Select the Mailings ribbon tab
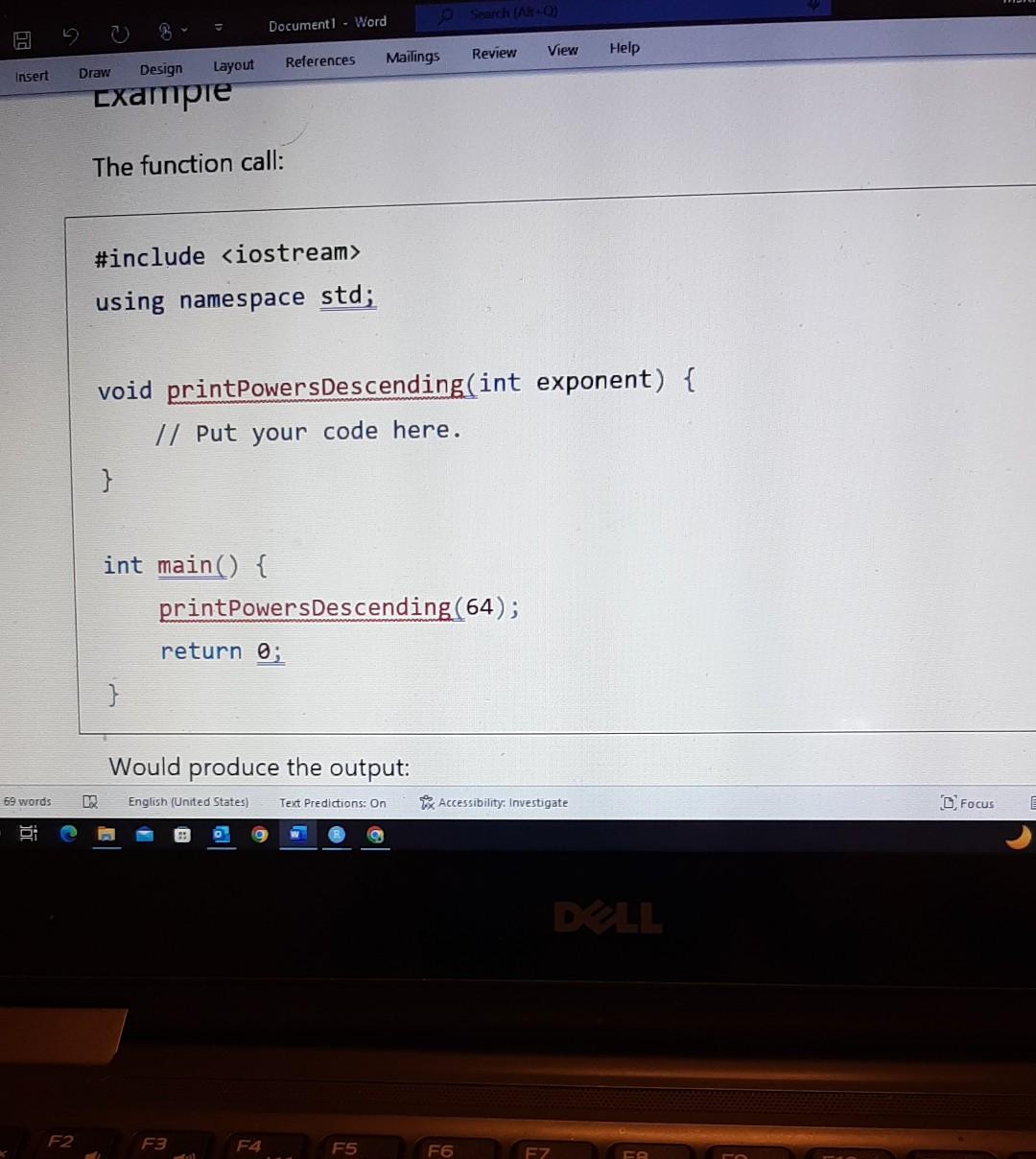Screen dimensions: 1036x1159 (412, 56)
